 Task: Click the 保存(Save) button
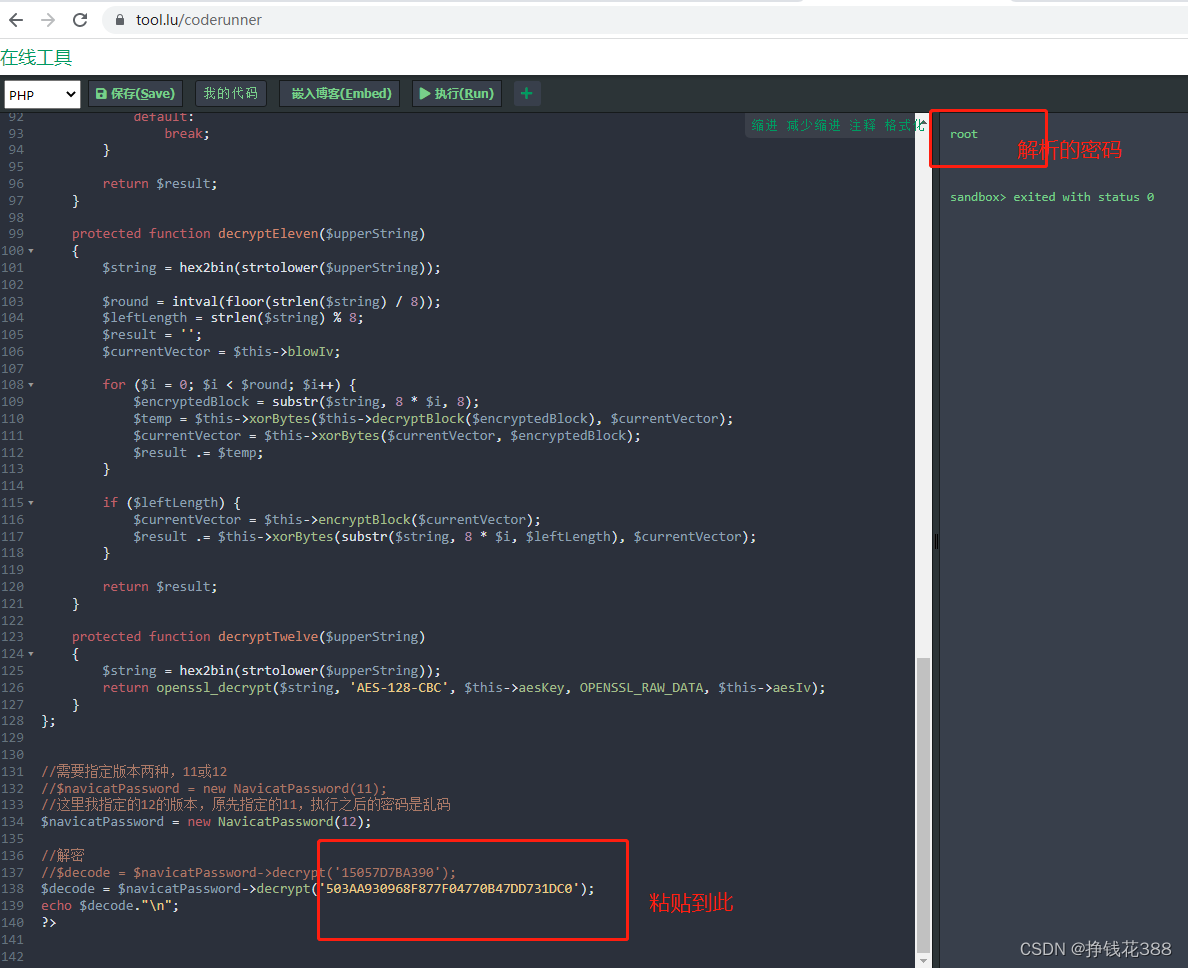pyautogui.click(x=136, y=93)
